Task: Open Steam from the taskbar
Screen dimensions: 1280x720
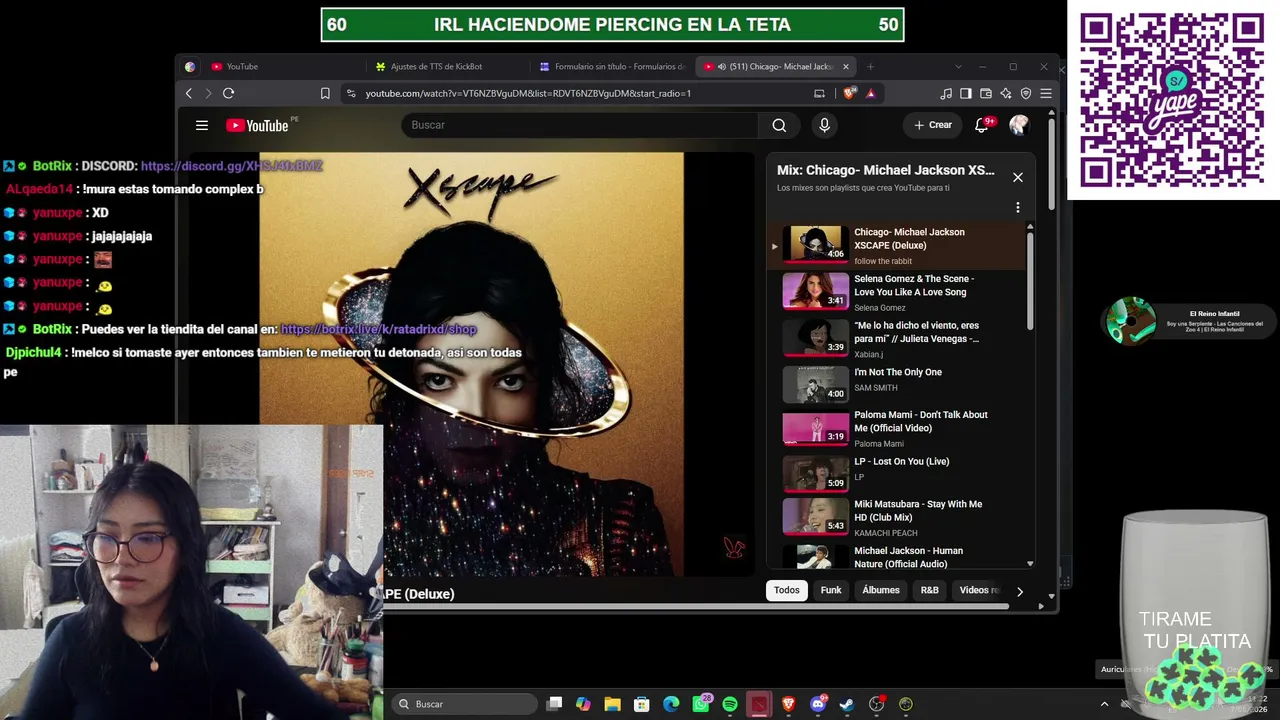Action: (x=847, y=704)
